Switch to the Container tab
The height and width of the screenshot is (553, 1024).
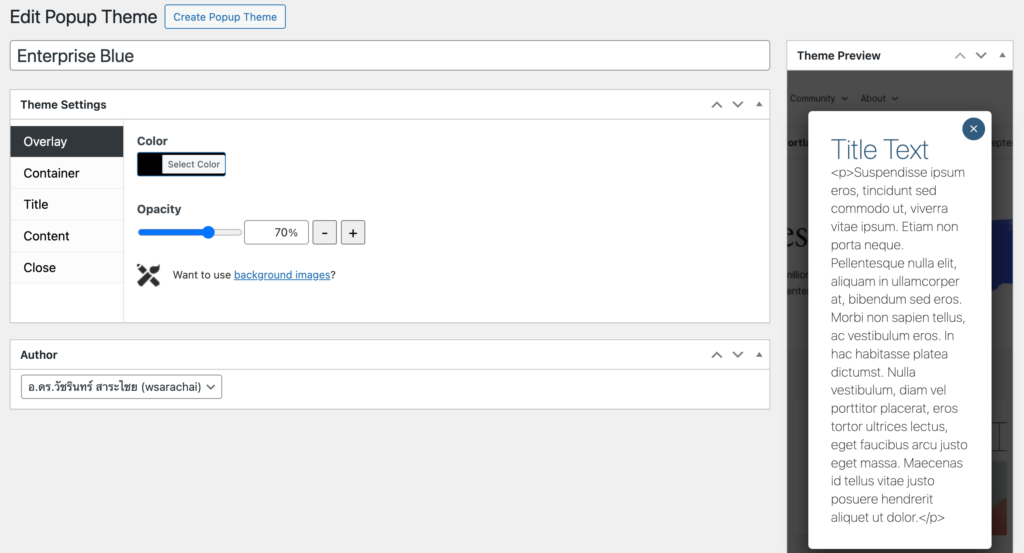click(52, 173)
